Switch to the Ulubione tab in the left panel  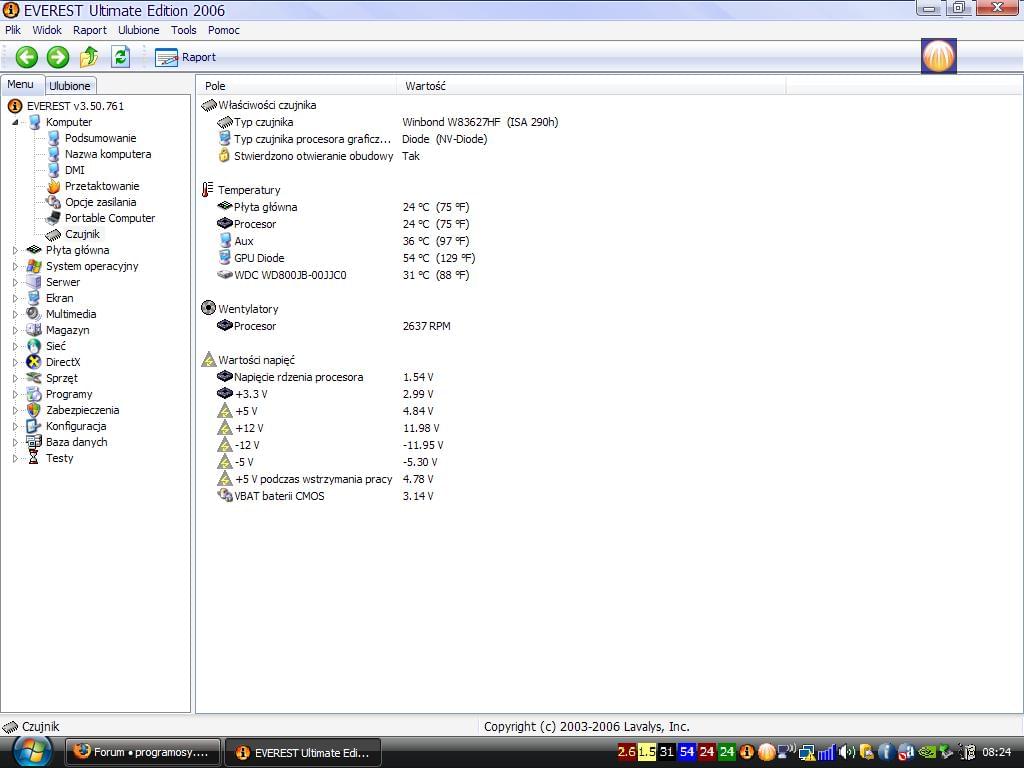point(70,86)
